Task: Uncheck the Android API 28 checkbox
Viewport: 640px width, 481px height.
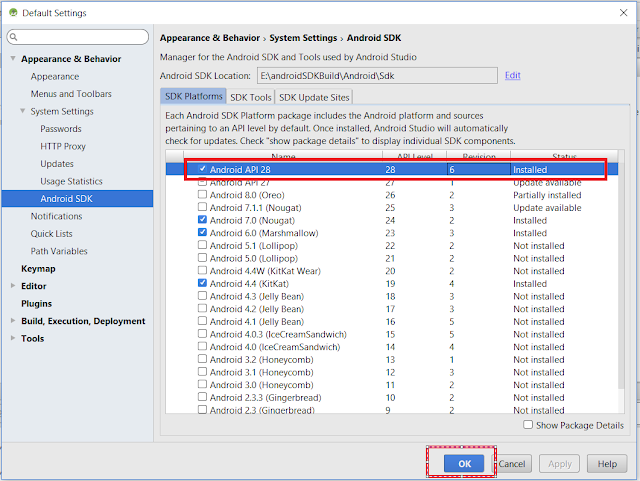Action: [202, 169]
